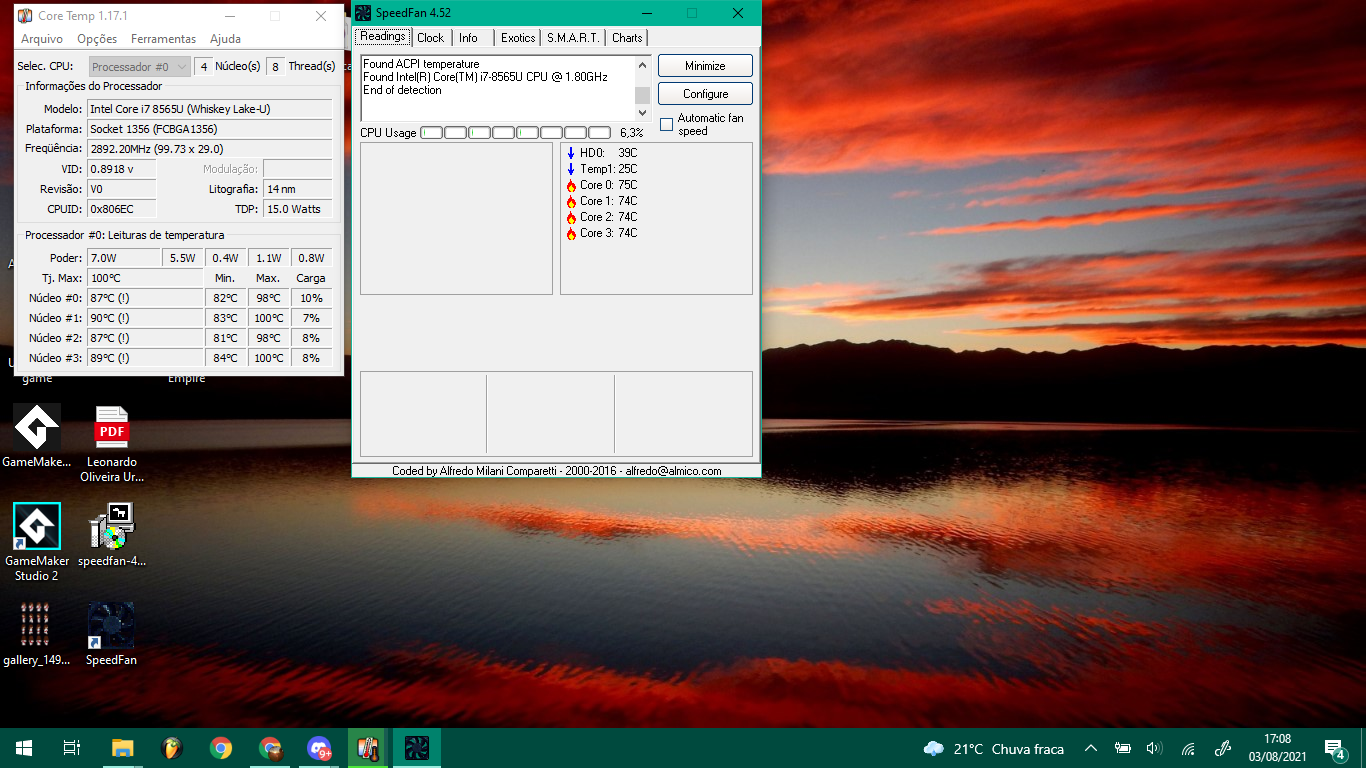Open File Explorer from the taskbar

[x=122, y=748]
